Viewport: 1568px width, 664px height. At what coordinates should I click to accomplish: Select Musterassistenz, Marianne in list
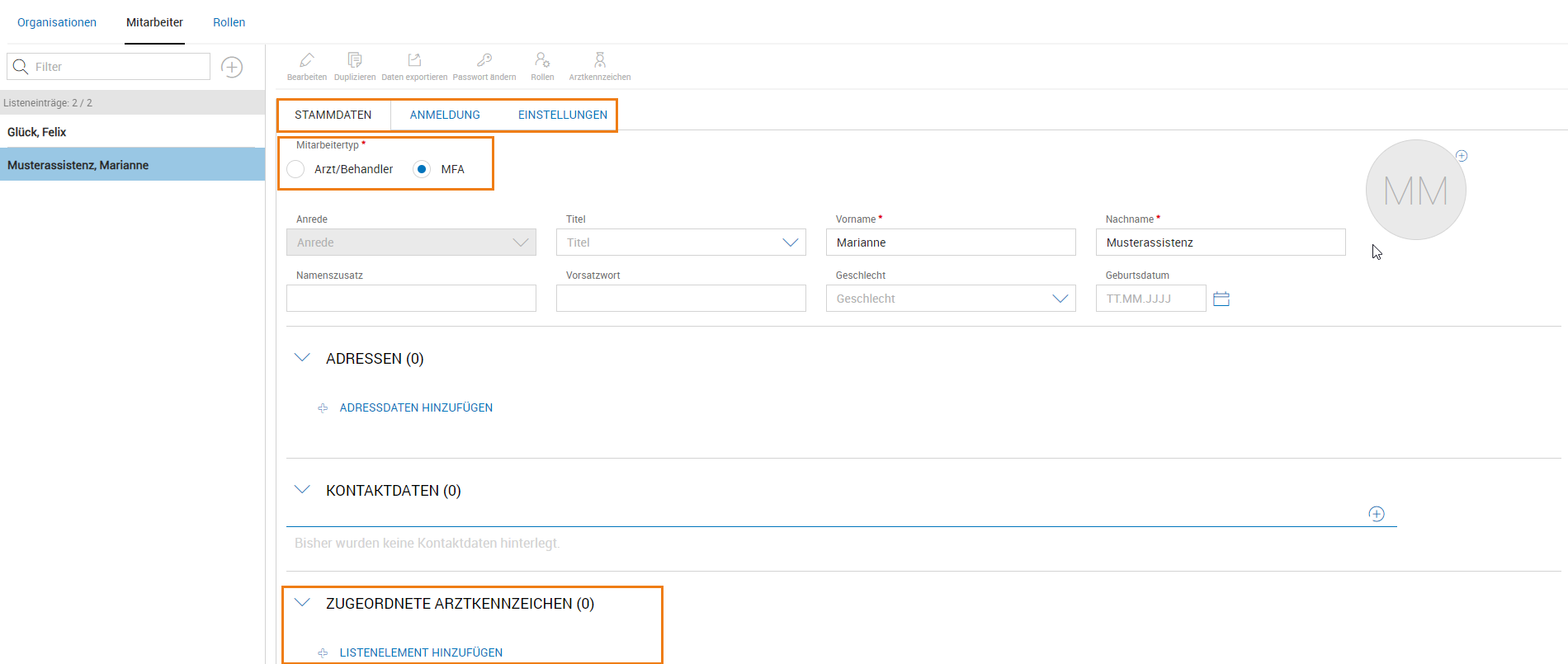pyautogui.click(x=132, y=165)
